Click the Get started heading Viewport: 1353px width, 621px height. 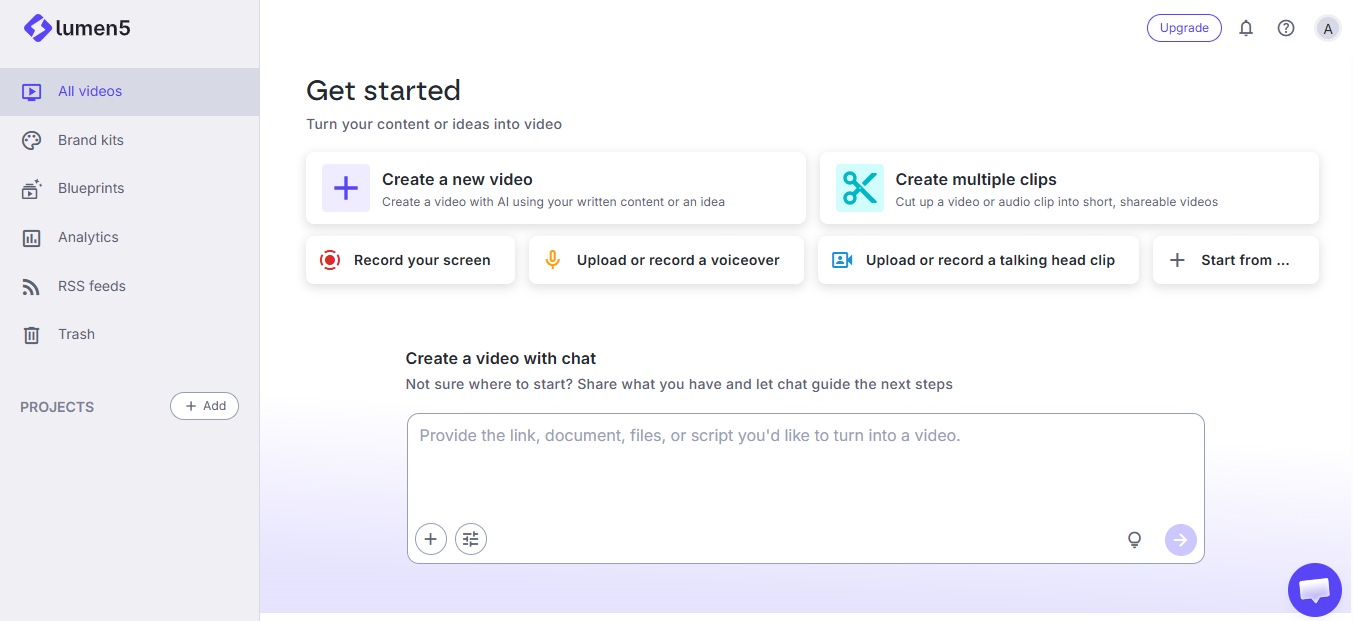coord(383,90)
